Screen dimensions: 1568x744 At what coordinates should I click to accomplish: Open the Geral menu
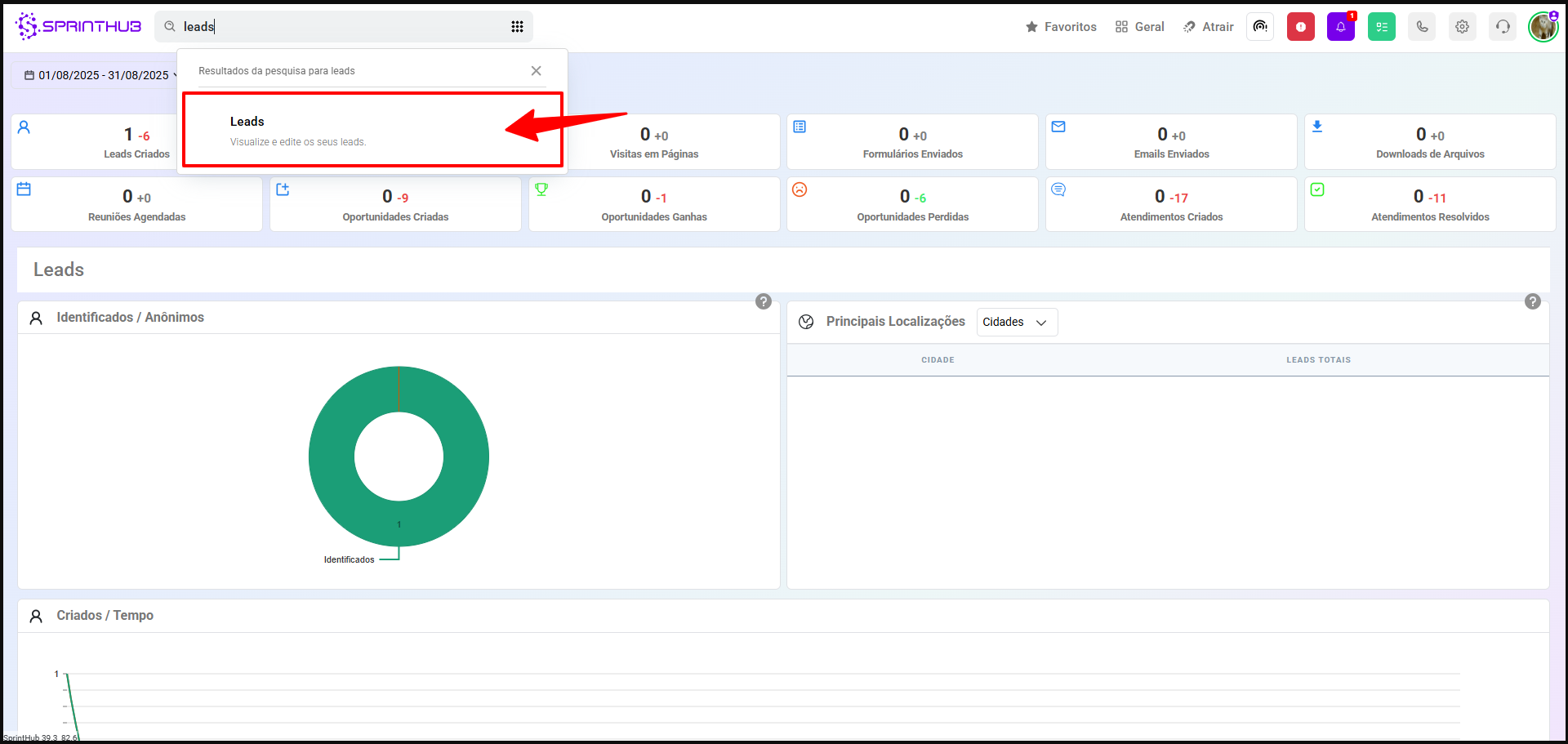click(x=1140, y=27)
